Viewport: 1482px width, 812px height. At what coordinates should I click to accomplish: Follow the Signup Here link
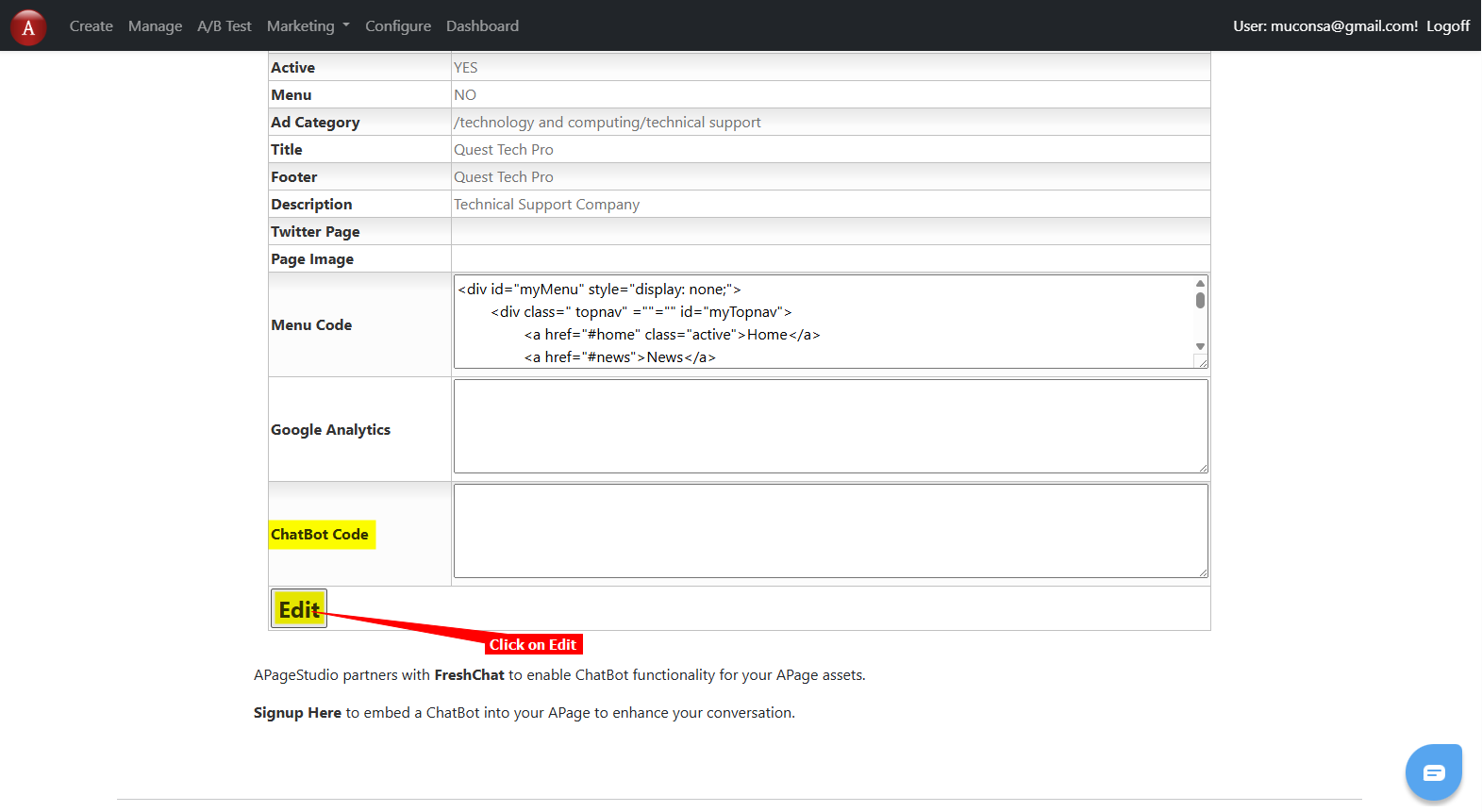(297, 713)
